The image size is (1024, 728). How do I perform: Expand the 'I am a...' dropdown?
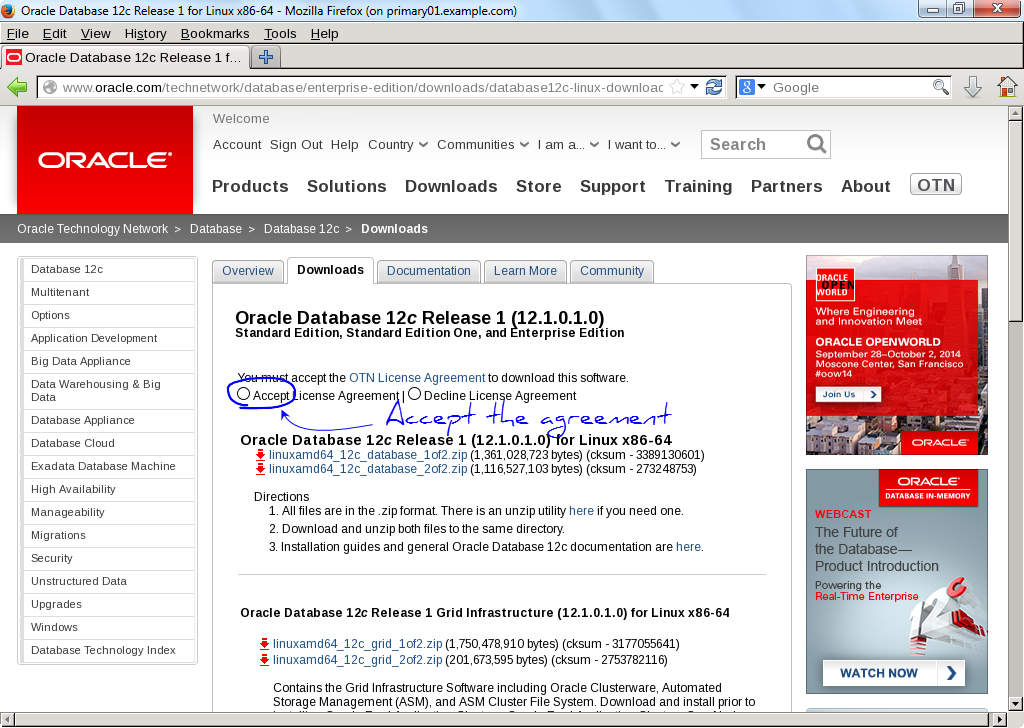568,144
